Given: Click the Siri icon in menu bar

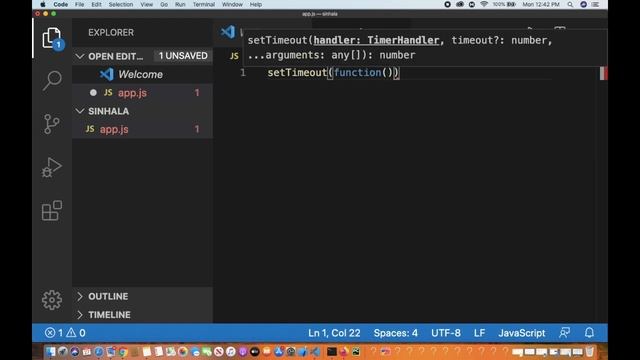Looking at the screenshot, I should (x=584, y=4).
